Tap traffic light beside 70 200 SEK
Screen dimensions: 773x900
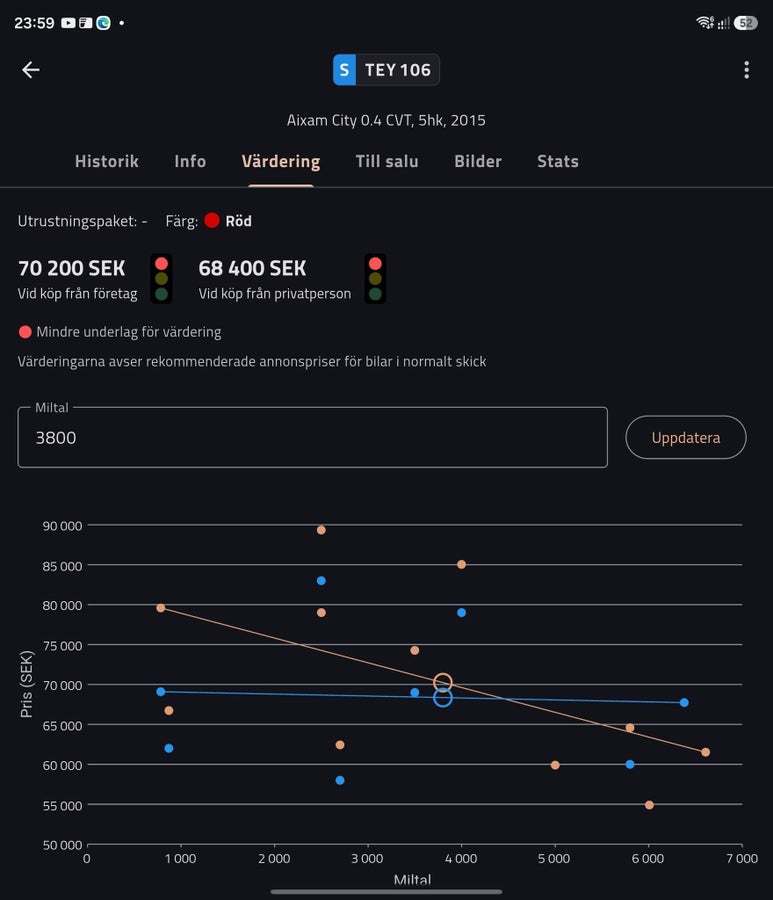161,278
